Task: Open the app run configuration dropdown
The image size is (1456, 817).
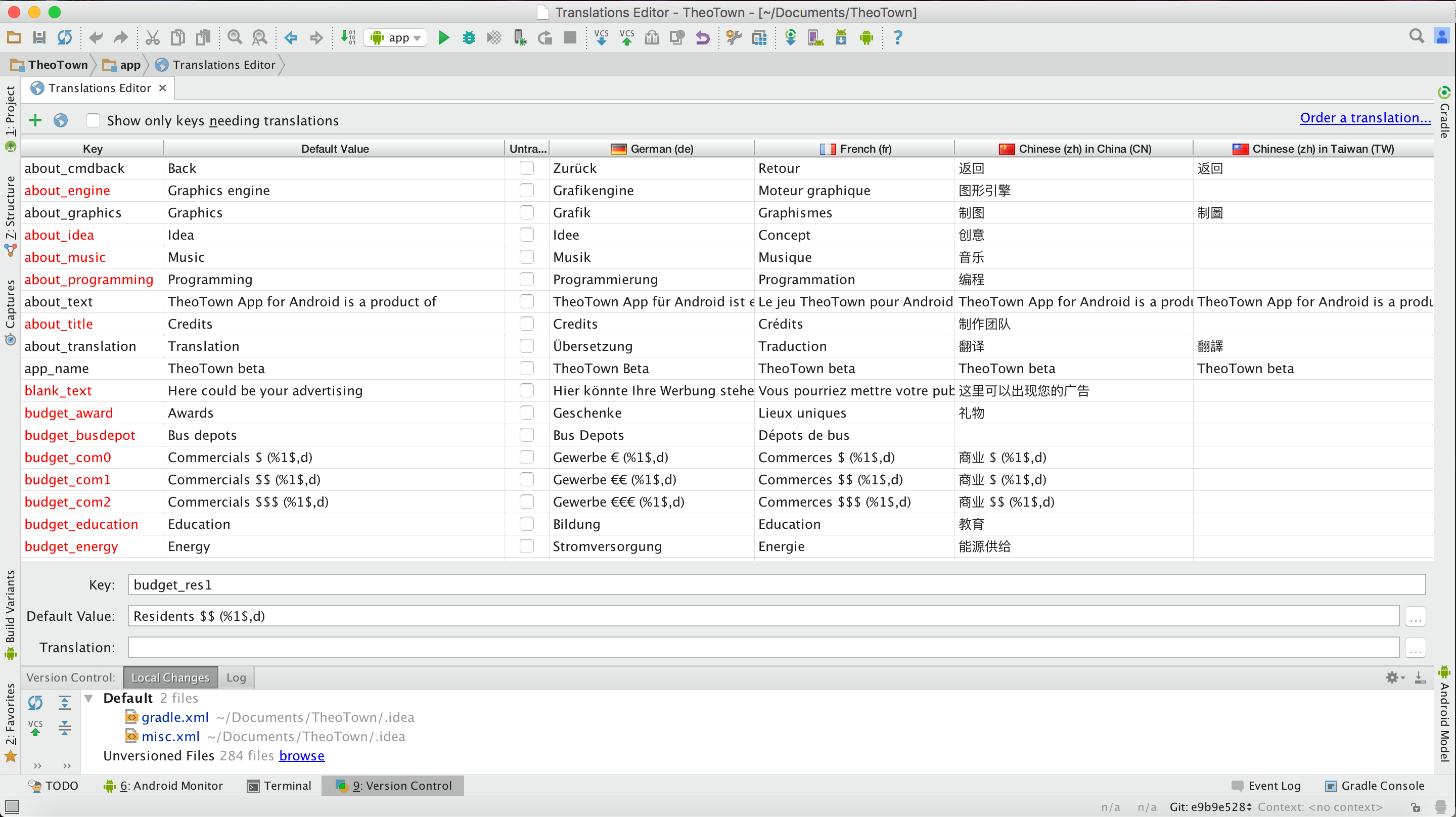Action: point(395,38)
